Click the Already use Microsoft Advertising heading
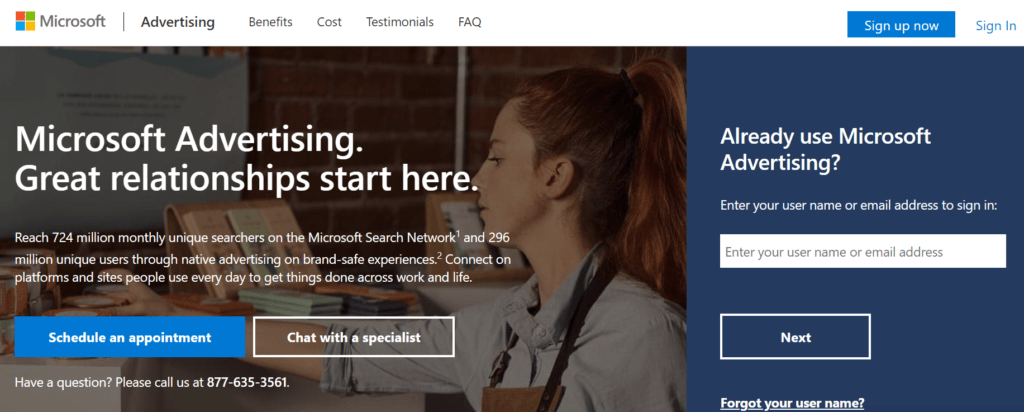Image resolution: width=1024 pixels, height=412 pixels. 825,149
